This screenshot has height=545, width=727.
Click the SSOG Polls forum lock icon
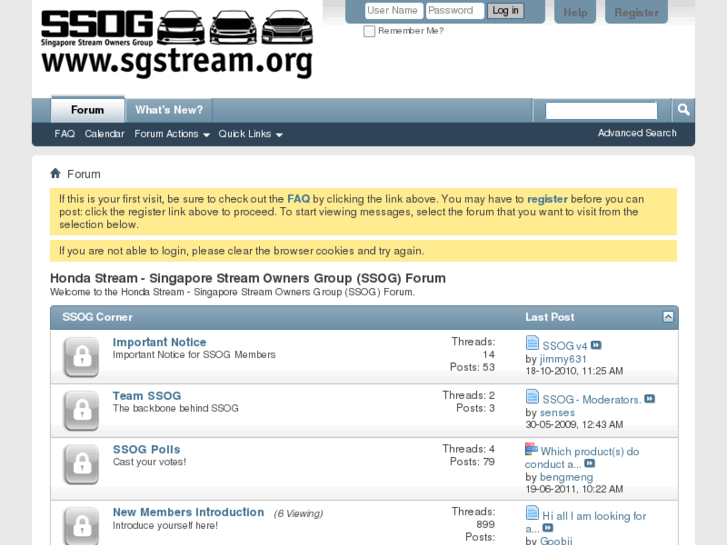(x=82, y=464)
